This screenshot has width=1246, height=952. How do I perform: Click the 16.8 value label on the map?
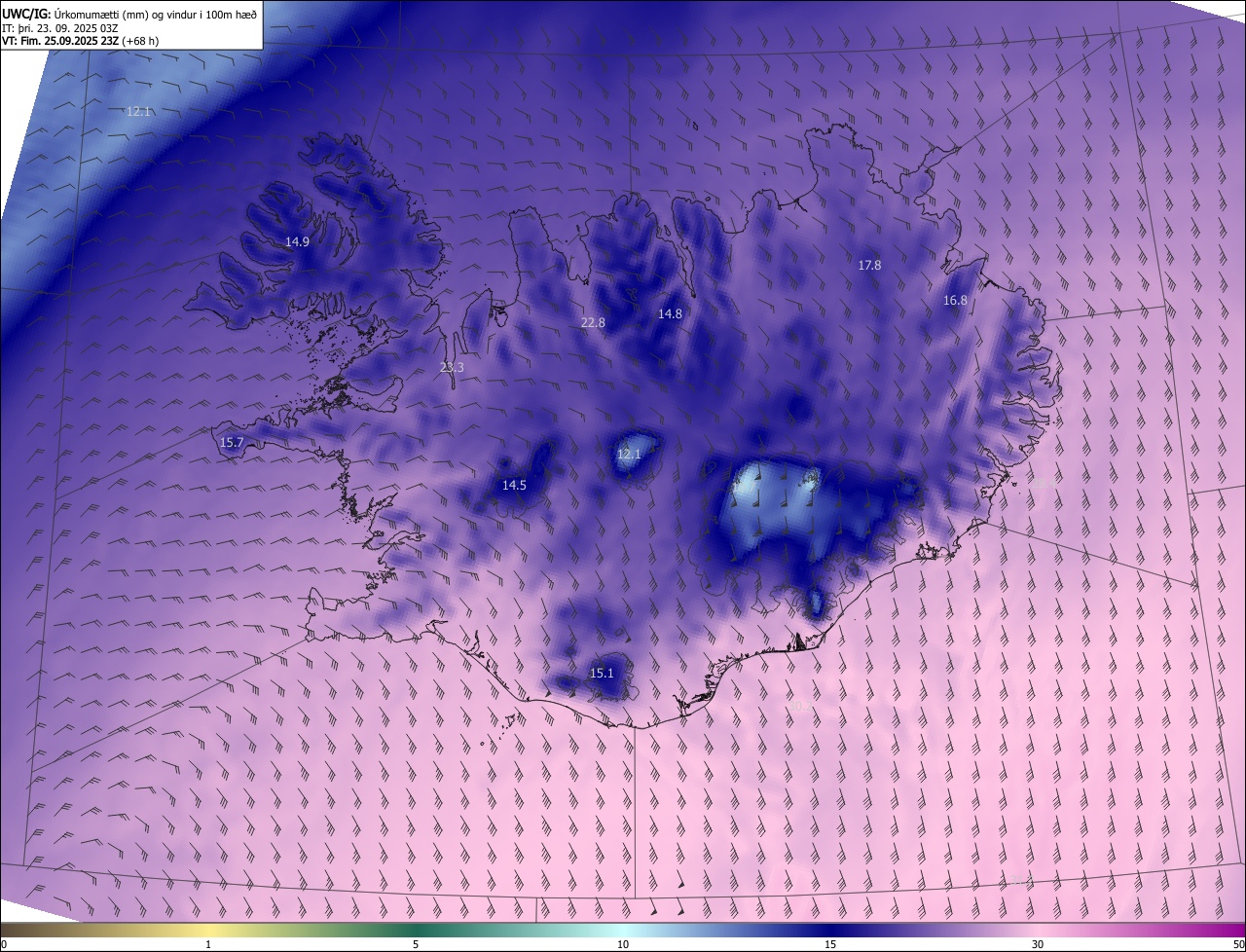coord(955,300)
